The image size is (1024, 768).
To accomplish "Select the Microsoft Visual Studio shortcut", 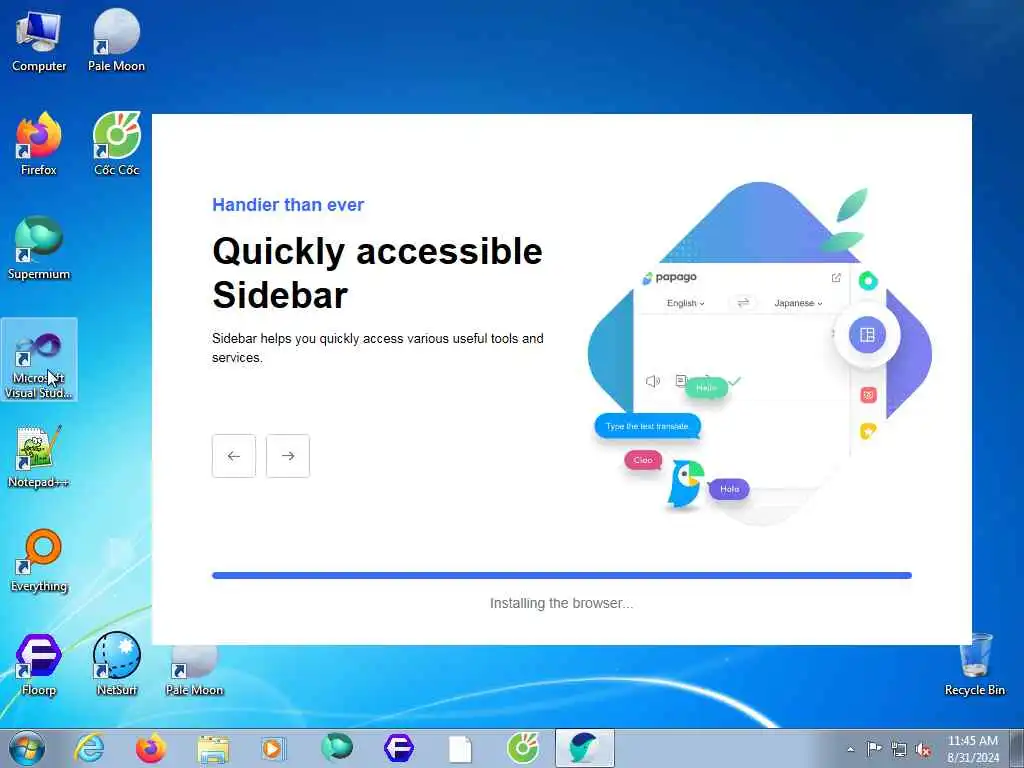I will click(39, 360).
